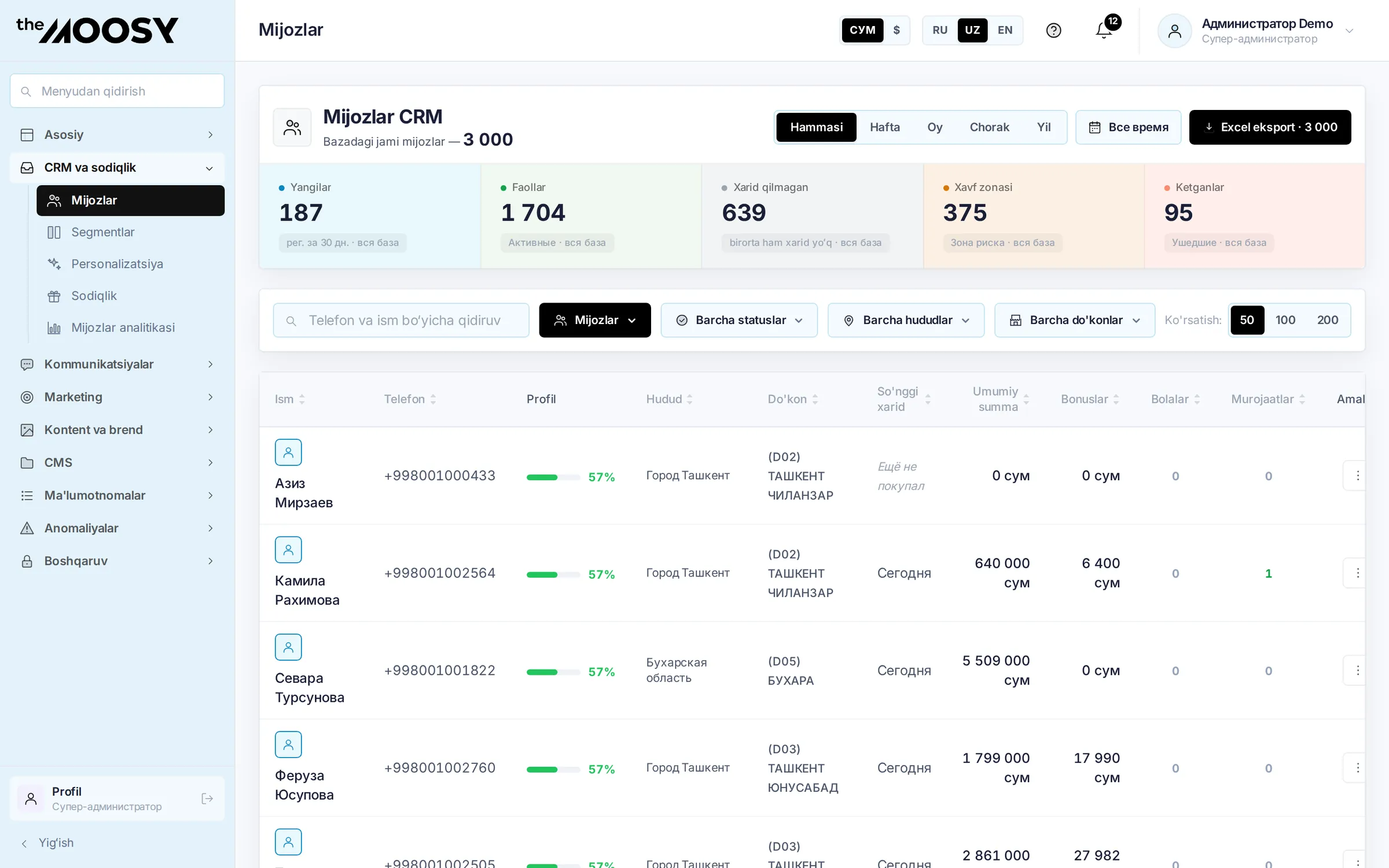
Task: Expand the Kommunikatsiyalar menu section
Action: (x=117, y=364)
